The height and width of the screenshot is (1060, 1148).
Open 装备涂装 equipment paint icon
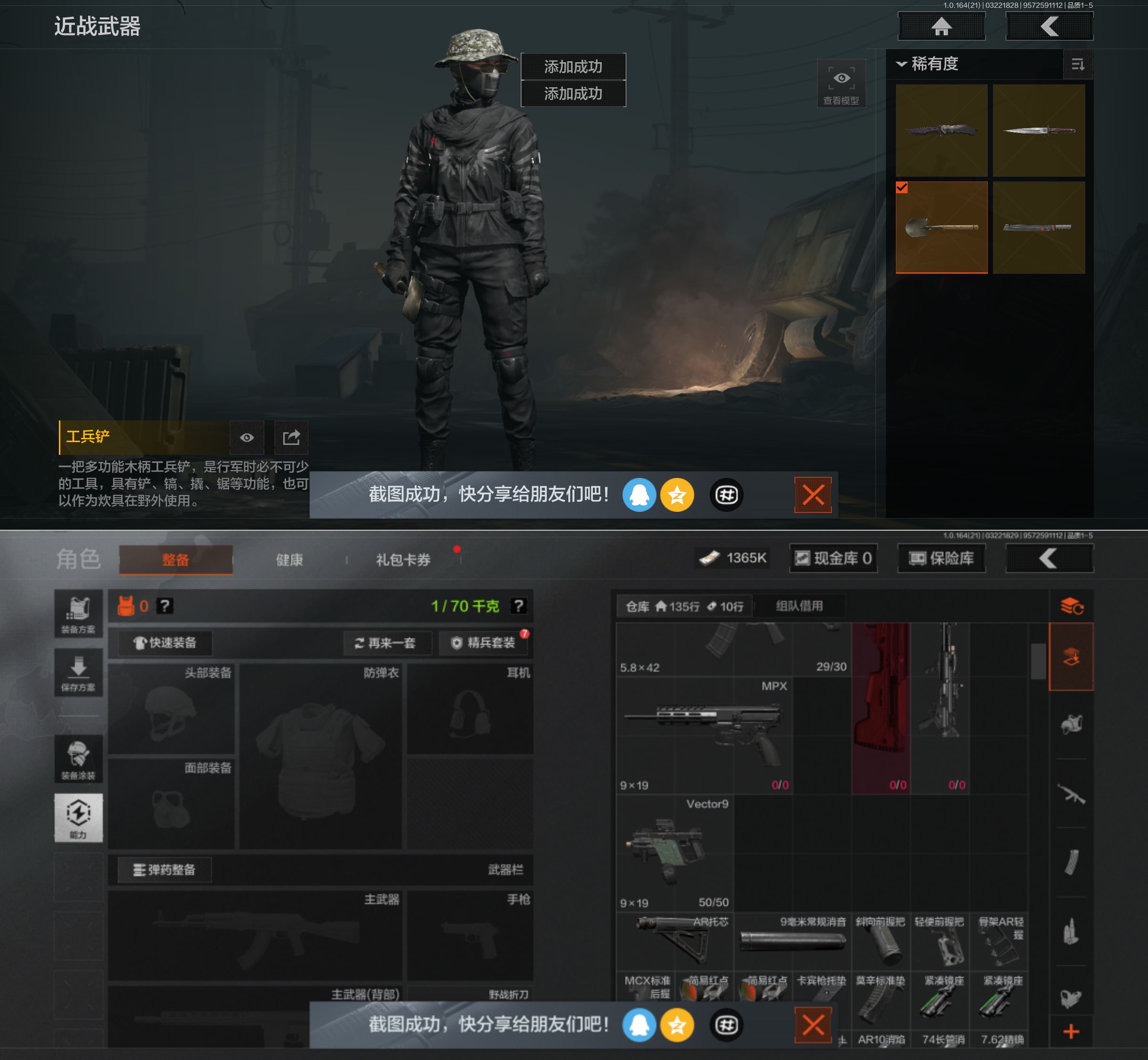click(79, 758)
